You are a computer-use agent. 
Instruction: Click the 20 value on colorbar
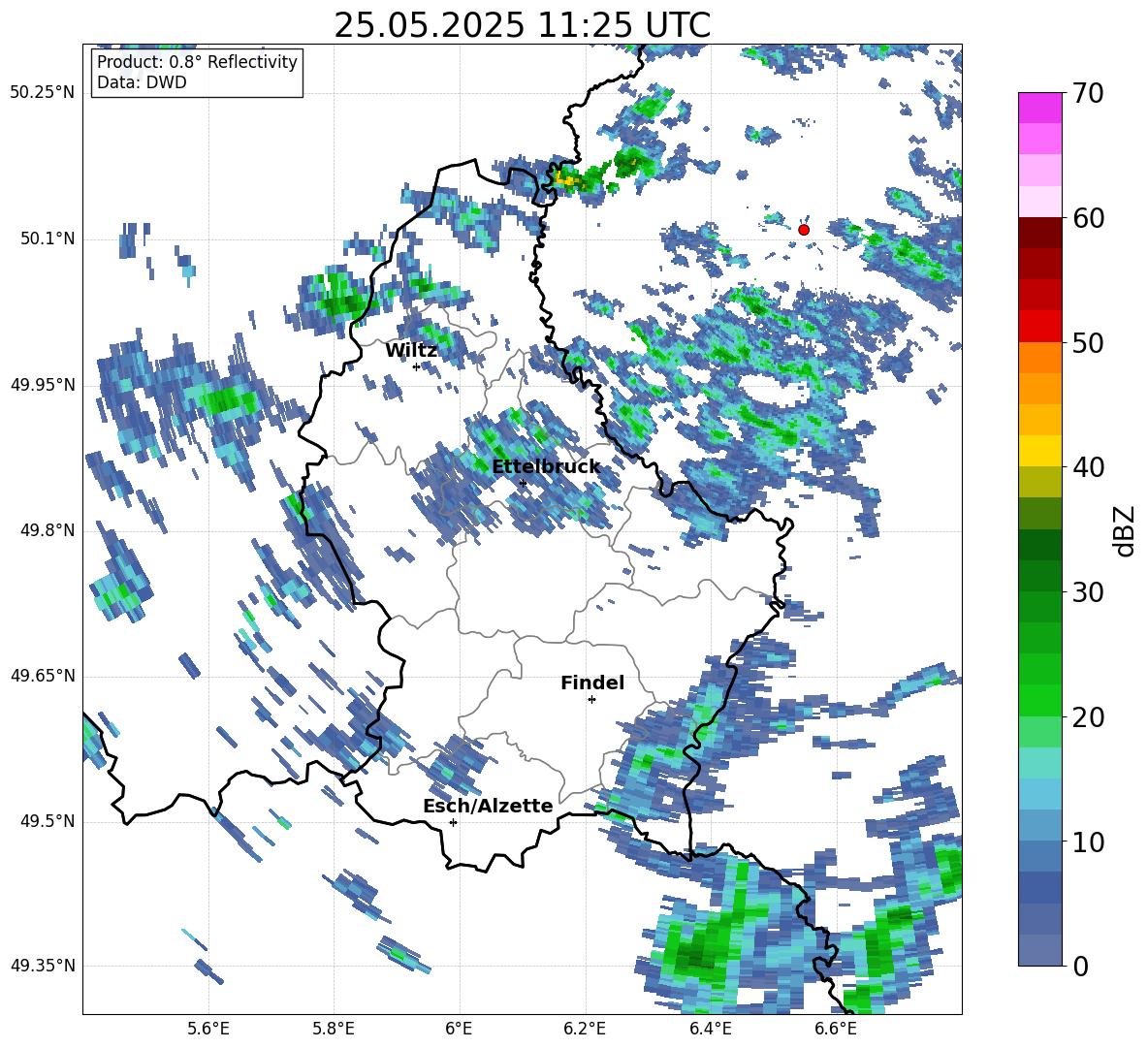1088,716
